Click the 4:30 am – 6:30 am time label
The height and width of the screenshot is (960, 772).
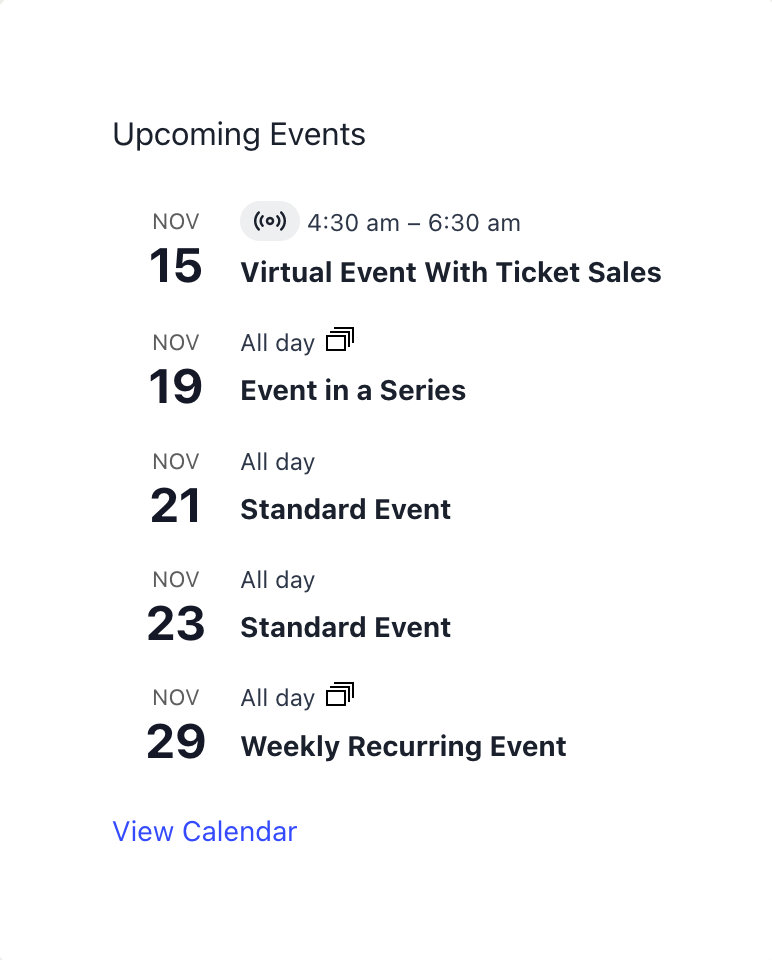click(x=414, y=222)
